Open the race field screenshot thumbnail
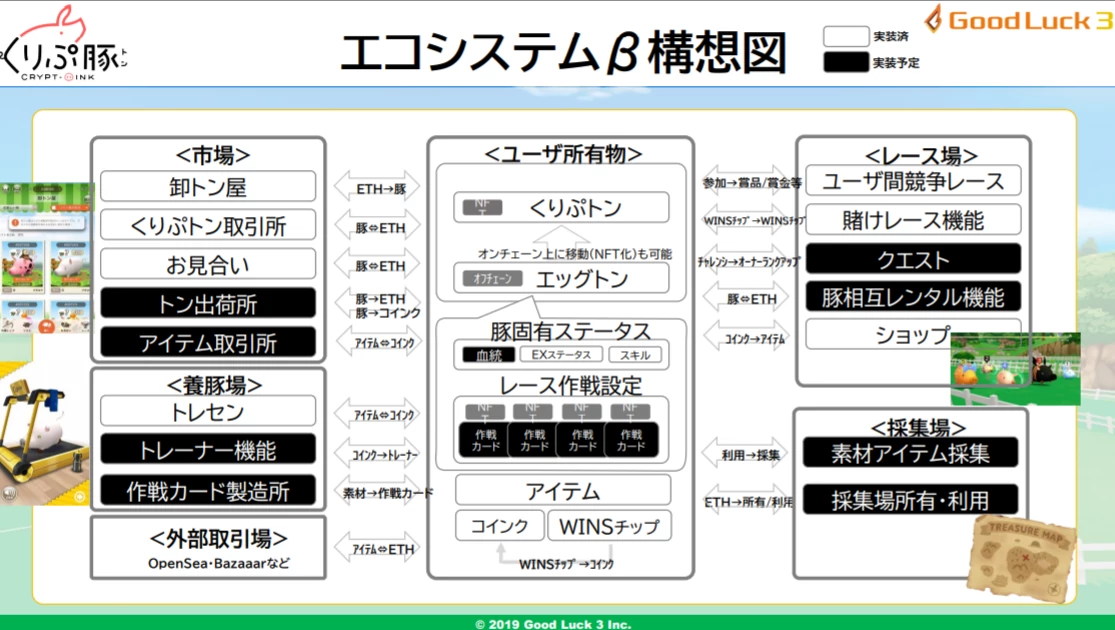 click(1014, 368)
